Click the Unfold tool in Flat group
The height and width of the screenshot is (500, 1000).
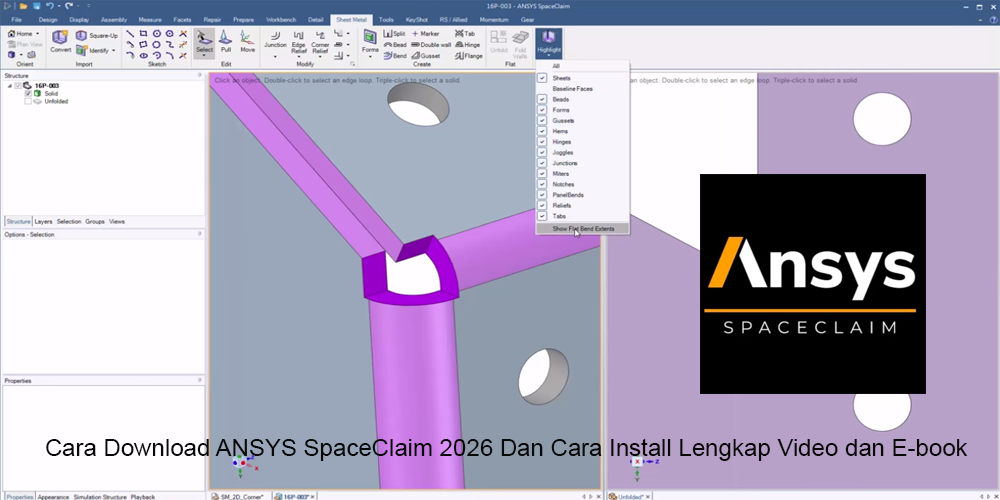498,42
